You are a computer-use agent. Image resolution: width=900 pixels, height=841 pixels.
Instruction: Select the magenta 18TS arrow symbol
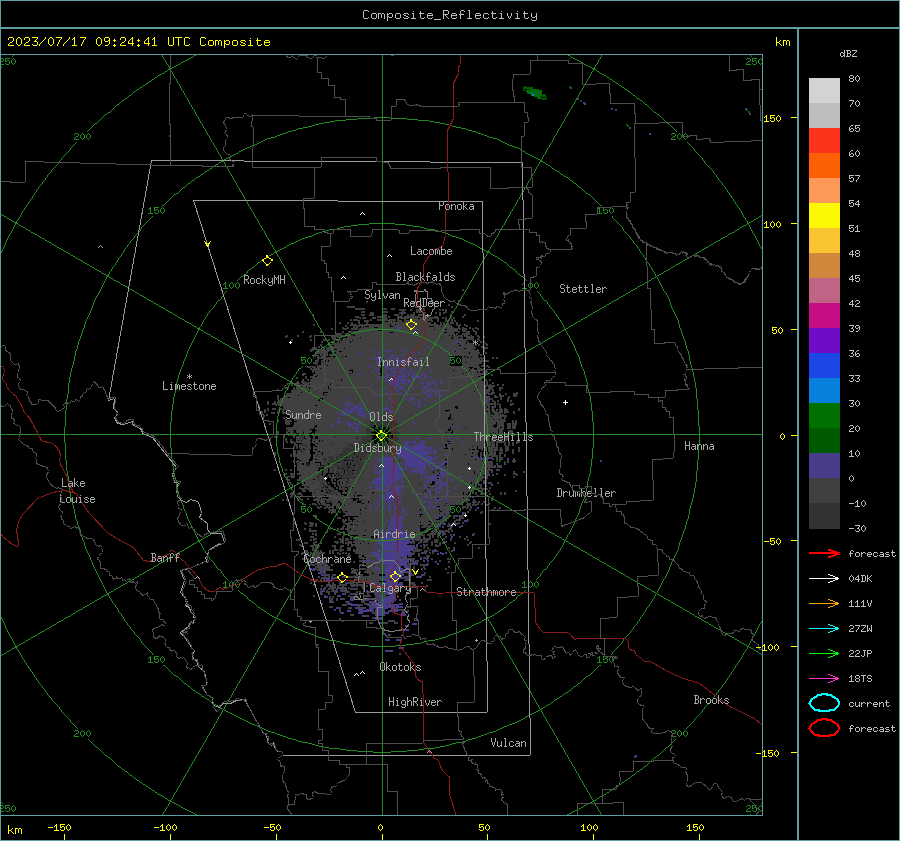click(x=824, y=679)
